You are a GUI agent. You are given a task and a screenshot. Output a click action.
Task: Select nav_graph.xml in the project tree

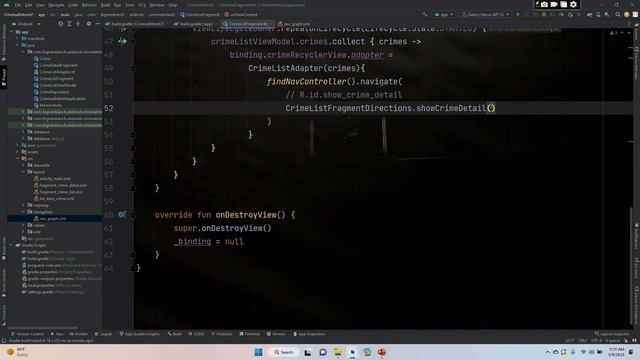click(x=52, y=219)
